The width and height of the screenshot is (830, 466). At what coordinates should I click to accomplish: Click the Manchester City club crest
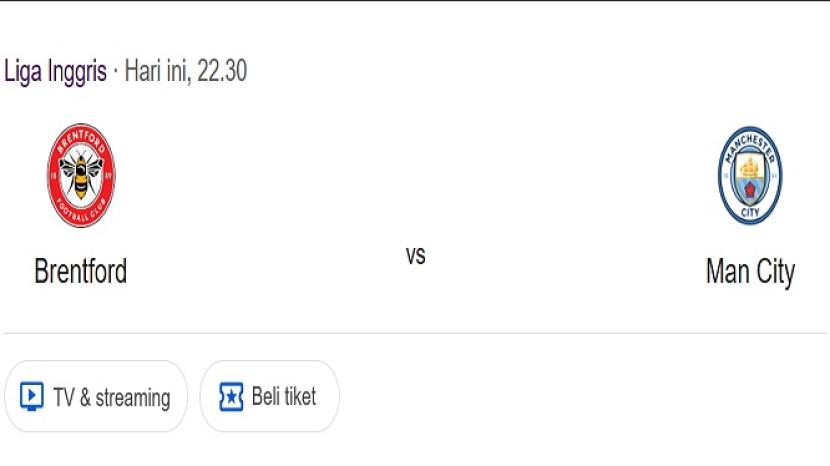pos(749,176)
